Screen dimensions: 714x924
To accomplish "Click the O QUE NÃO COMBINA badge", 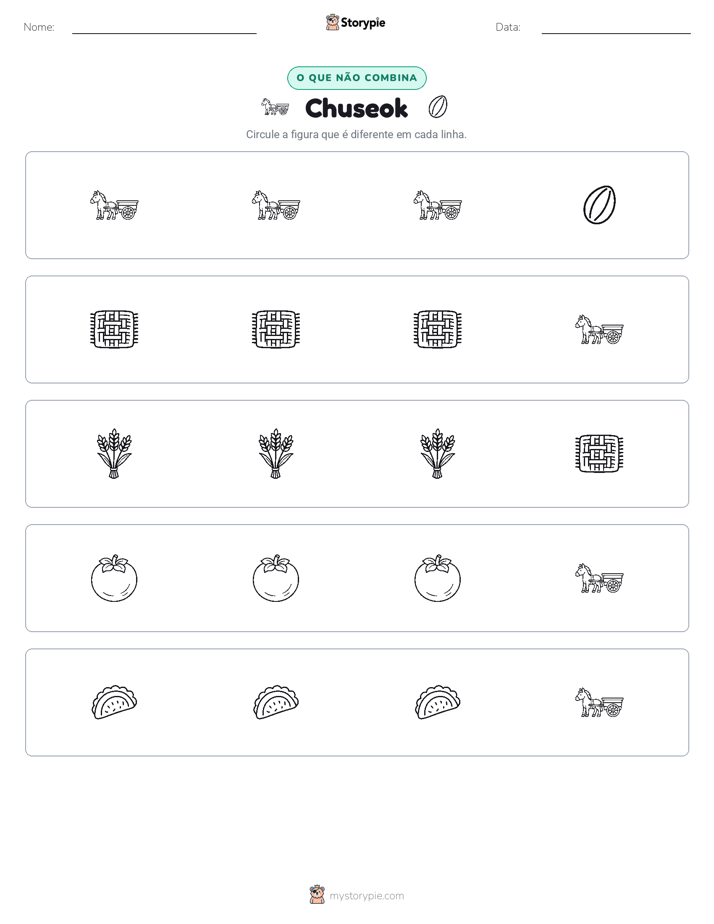I will pyautogui.click(x=357, y=78).
